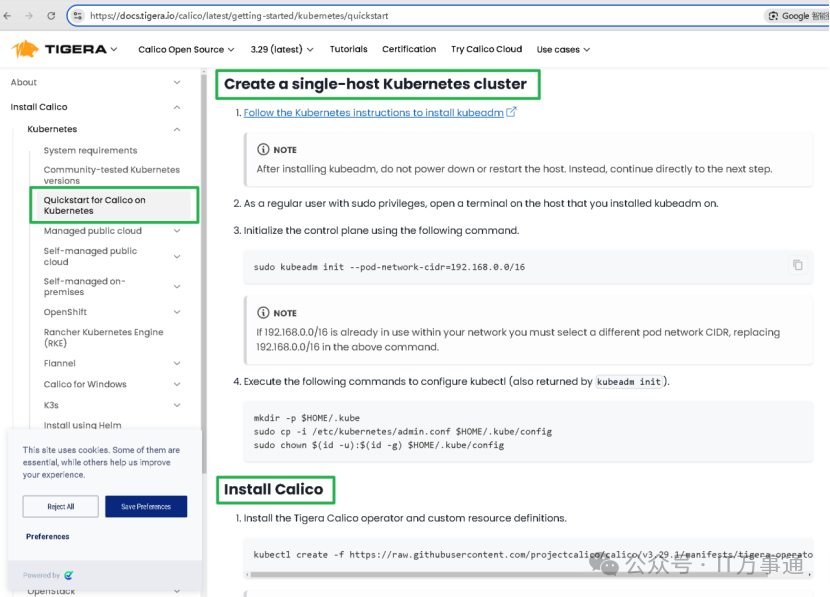
Task: Click Save Preferences button
Action: click(x=146, y=506)
